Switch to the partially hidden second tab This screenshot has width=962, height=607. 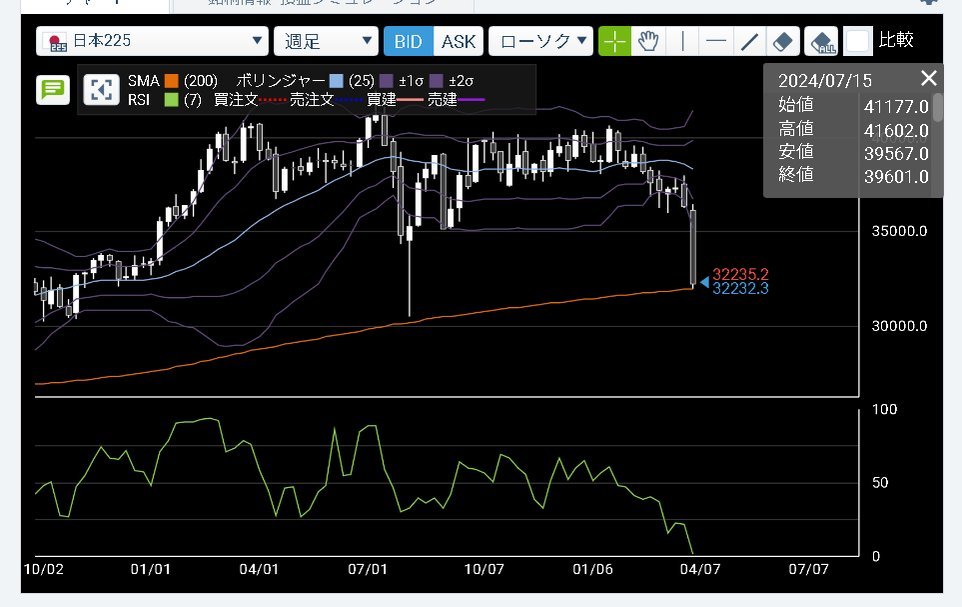click(300, 4)
